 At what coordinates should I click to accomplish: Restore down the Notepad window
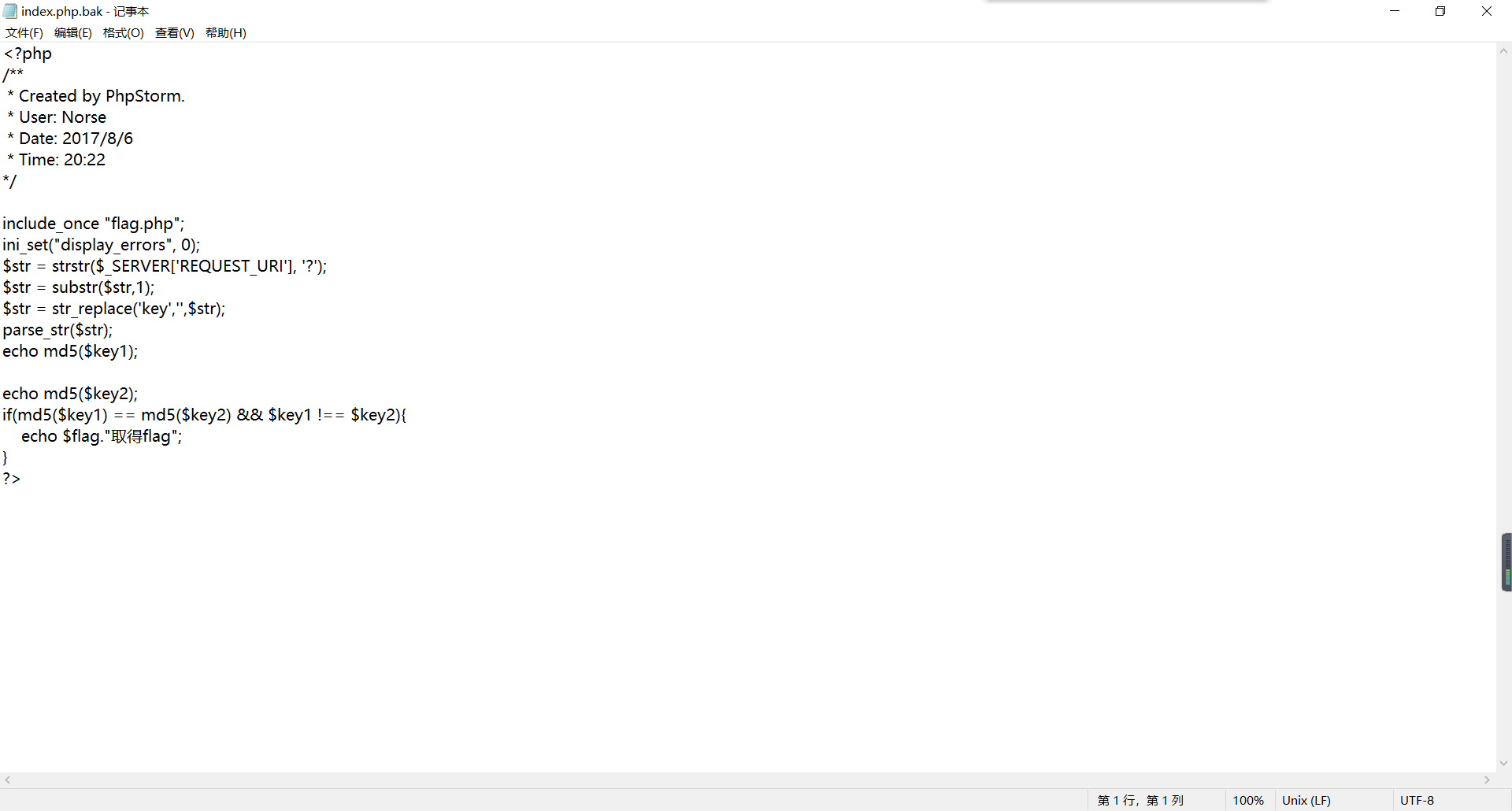point(1440,11)
